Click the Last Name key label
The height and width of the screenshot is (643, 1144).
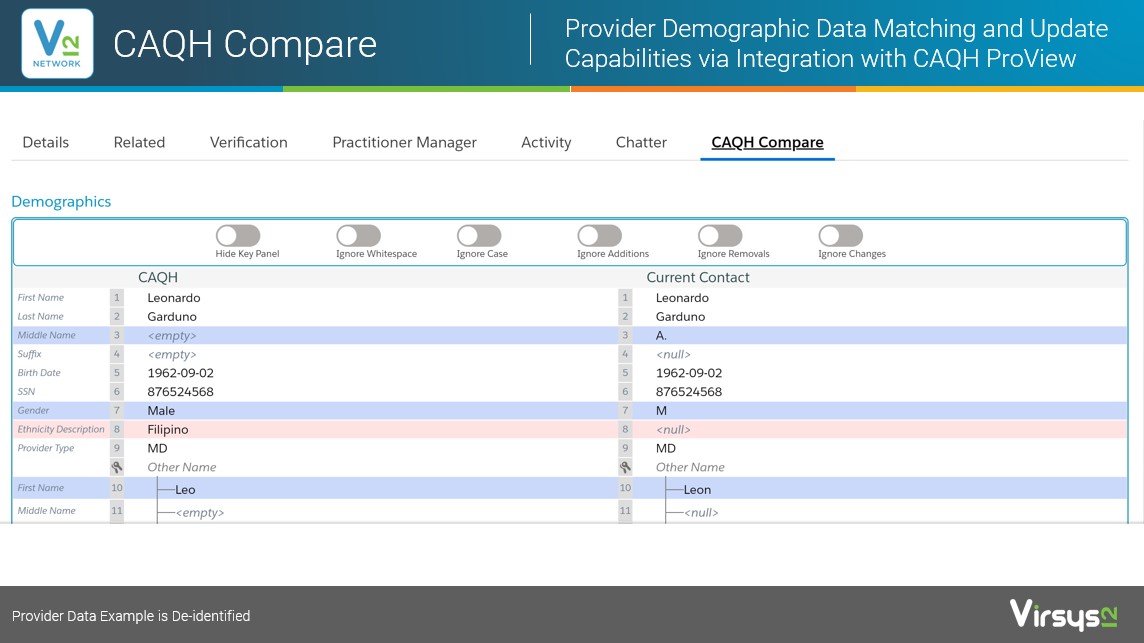(x=41, y=317)
